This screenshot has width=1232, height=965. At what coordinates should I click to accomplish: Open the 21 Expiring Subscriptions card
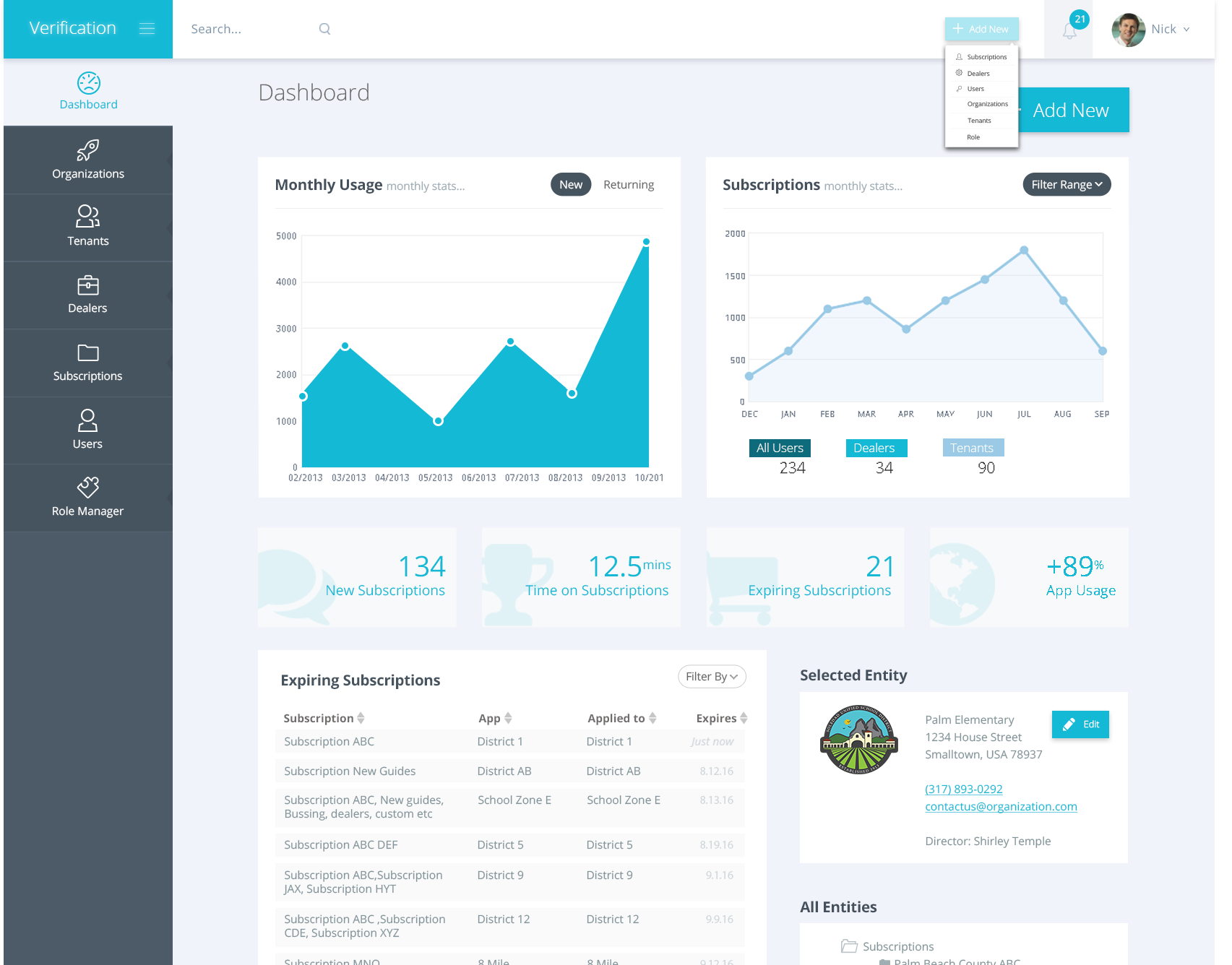(805, 577)
